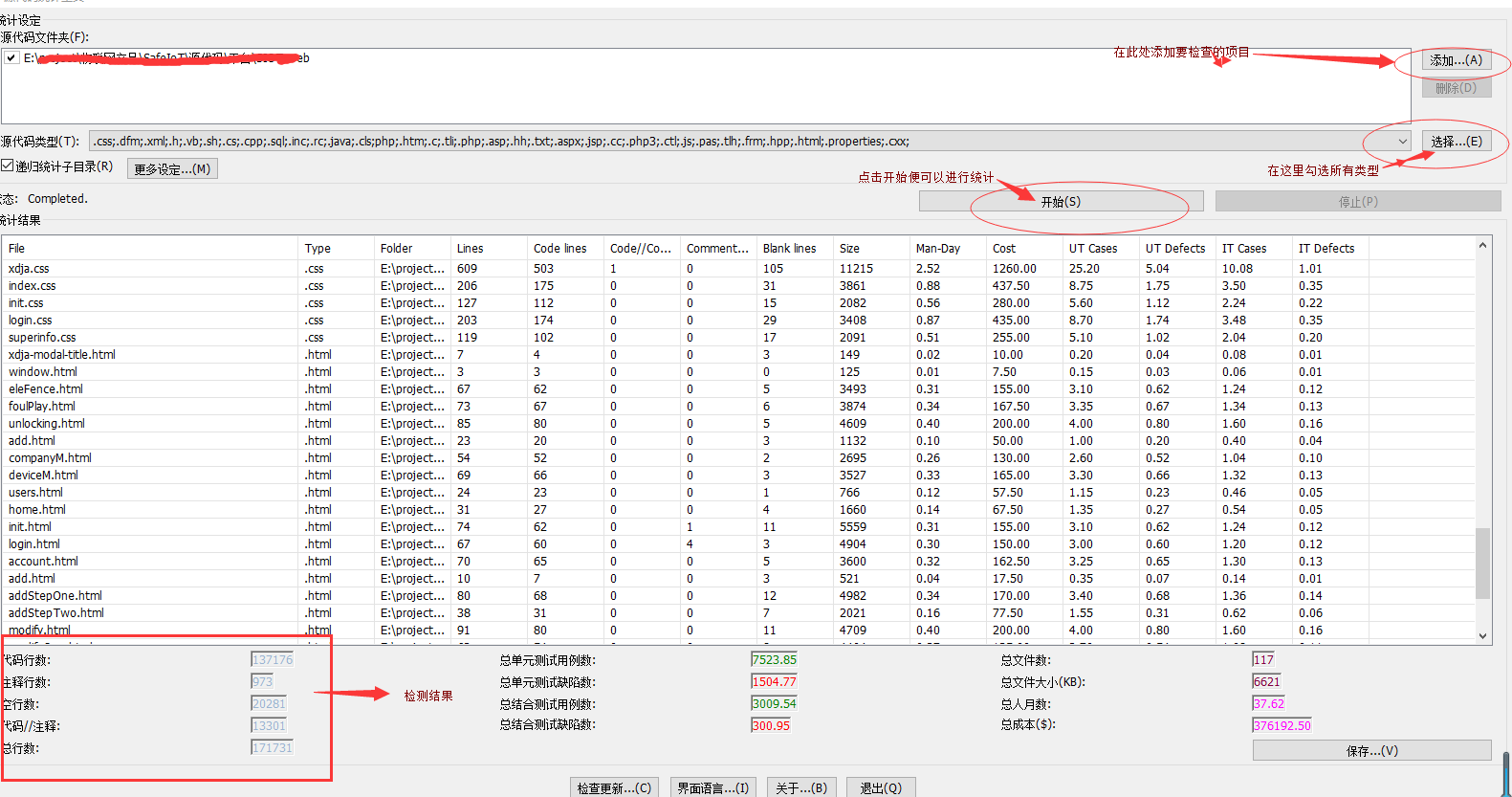Image resolution: width=1512 pixels, height=797 pixels.
Task: Sort by the Lines column header
Action: (x=489, y=248)
